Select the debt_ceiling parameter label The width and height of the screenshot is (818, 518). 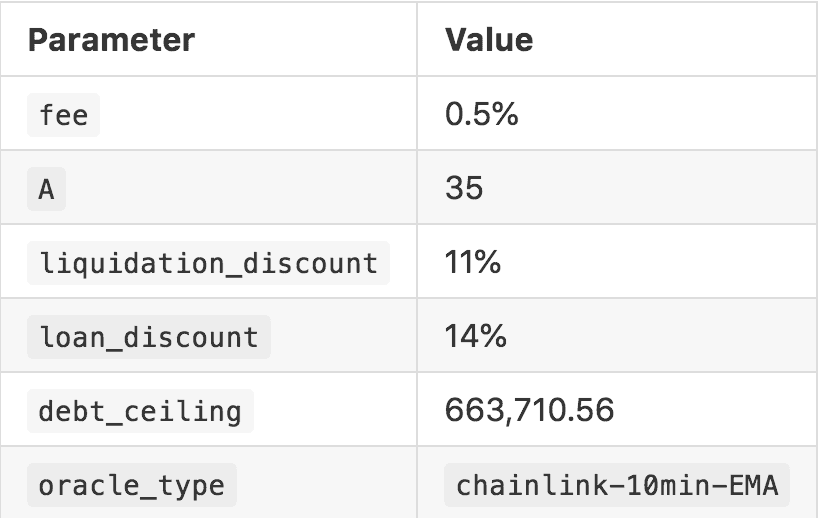tap(140, 411)
